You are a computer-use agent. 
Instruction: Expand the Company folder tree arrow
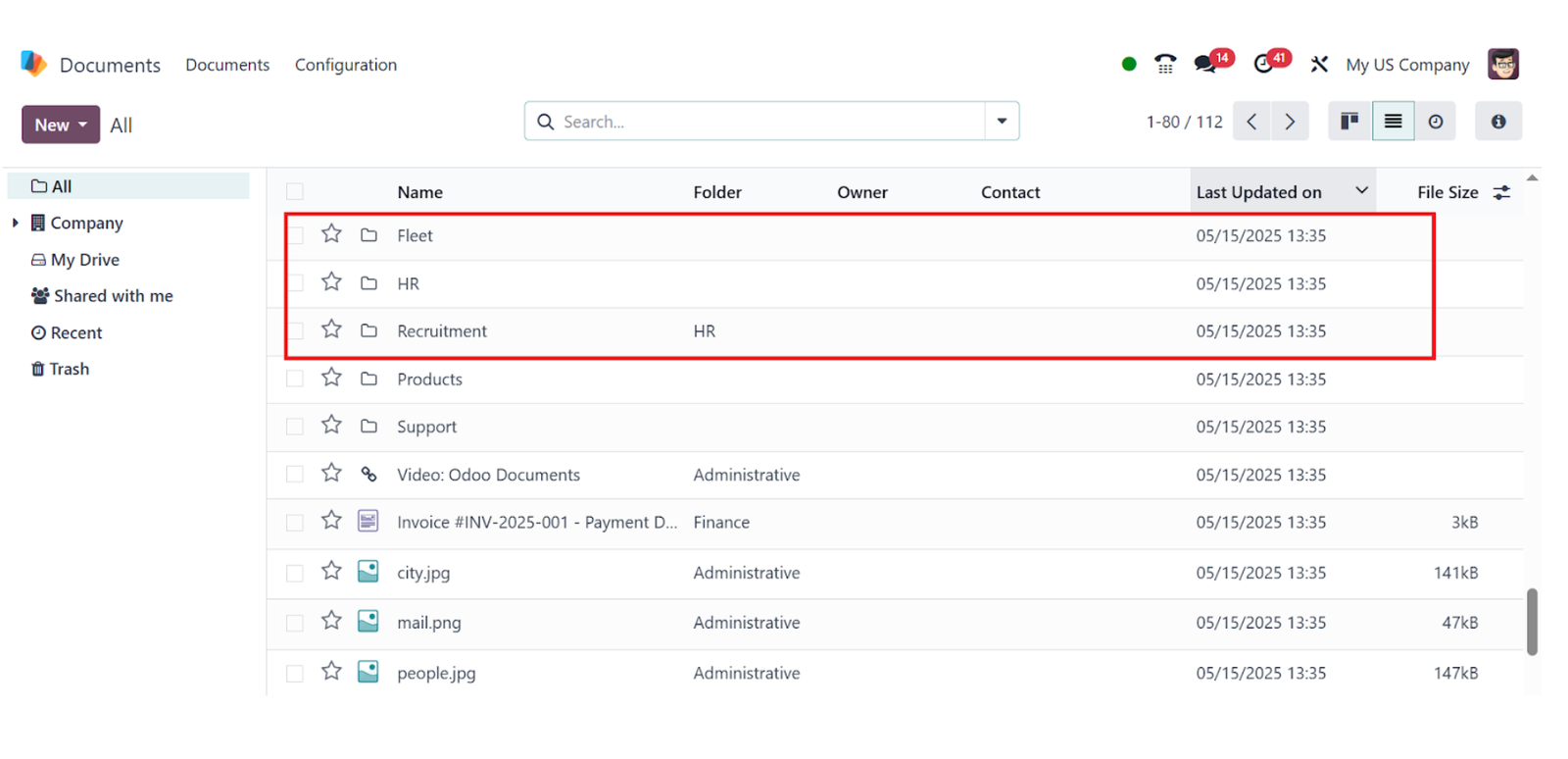[x=15, y=223]
